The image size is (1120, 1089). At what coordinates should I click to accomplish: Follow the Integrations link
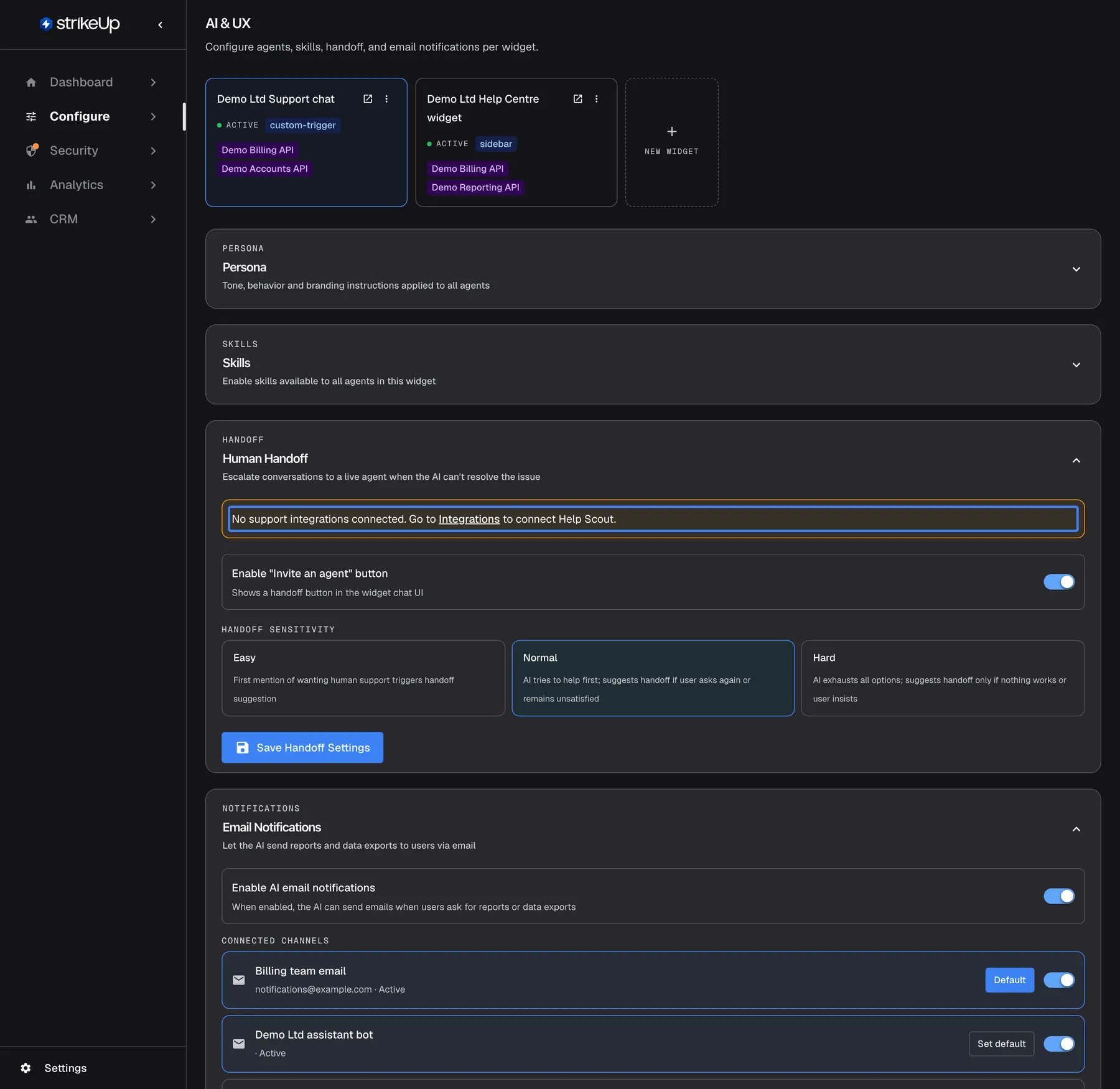[469, 519]
